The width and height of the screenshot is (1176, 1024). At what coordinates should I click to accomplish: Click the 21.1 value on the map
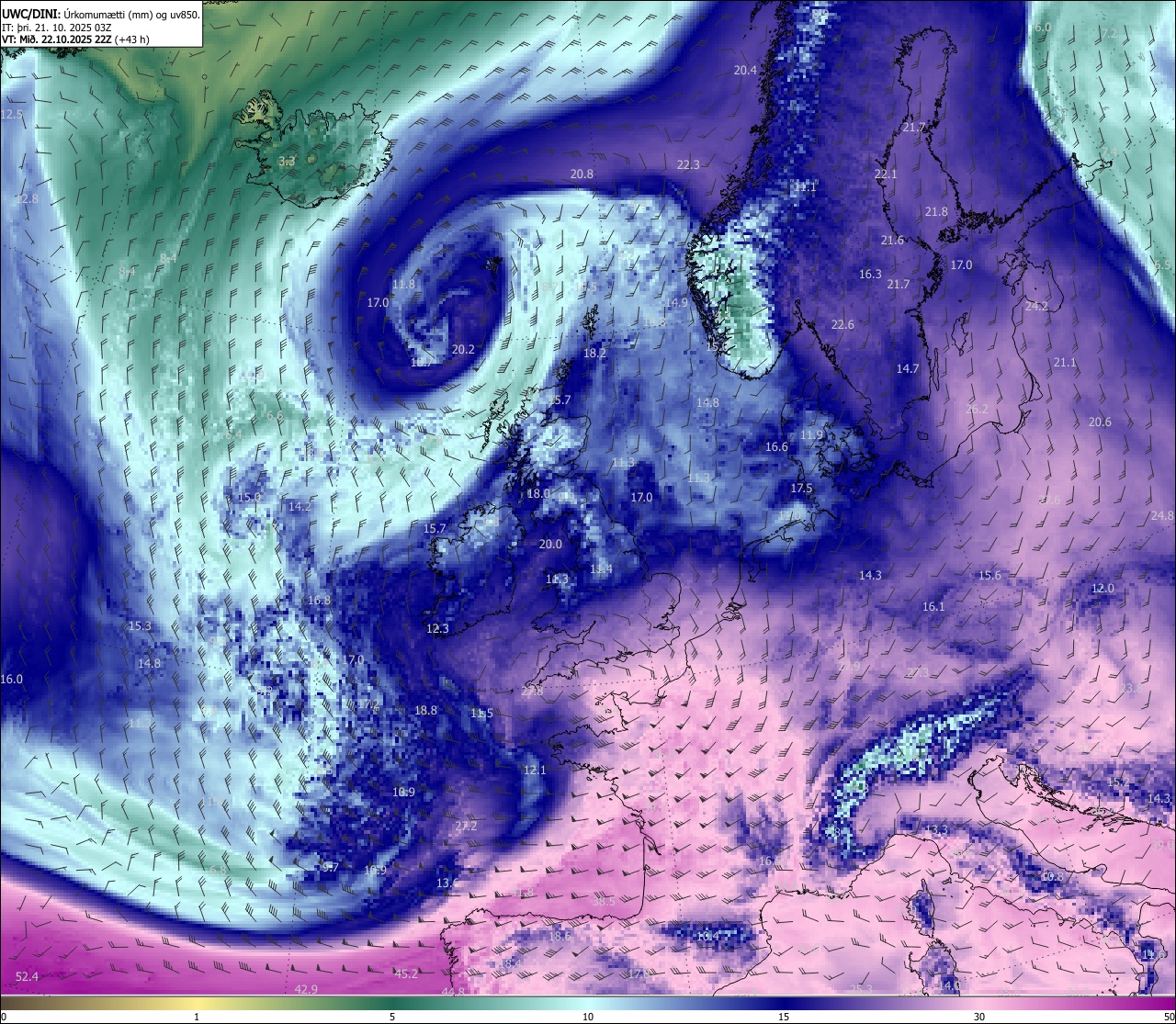coord(1065,363)
